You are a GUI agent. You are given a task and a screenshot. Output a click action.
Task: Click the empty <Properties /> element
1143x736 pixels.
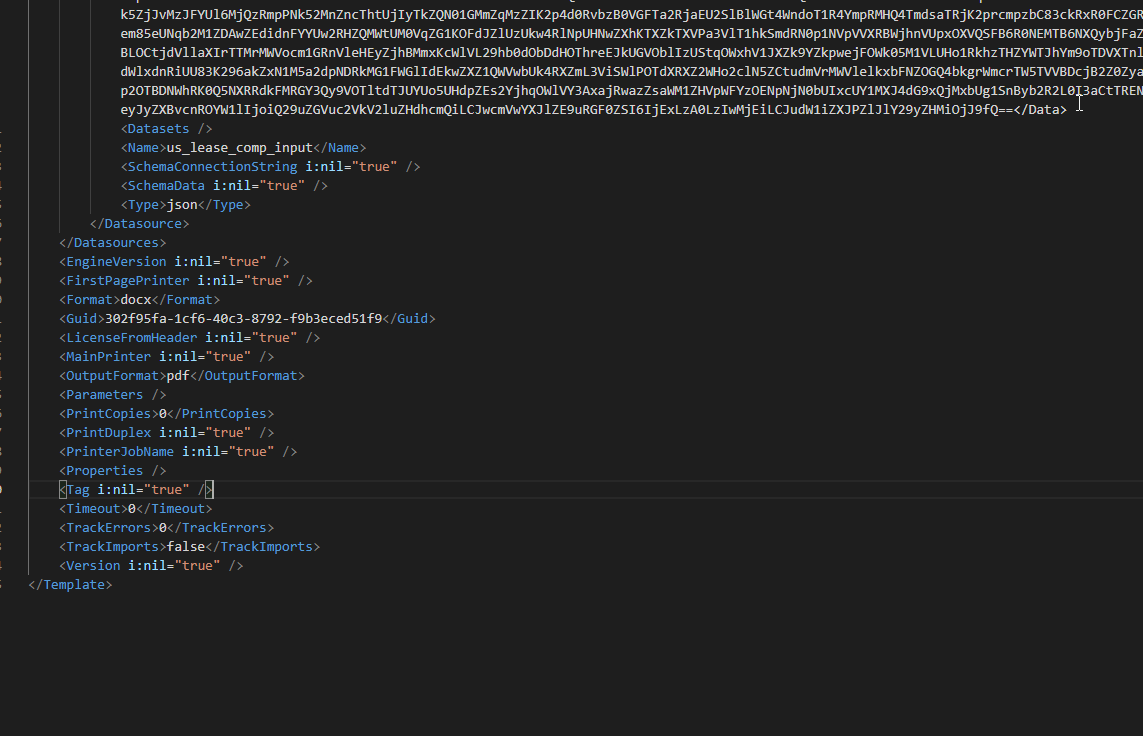point(112,469)
